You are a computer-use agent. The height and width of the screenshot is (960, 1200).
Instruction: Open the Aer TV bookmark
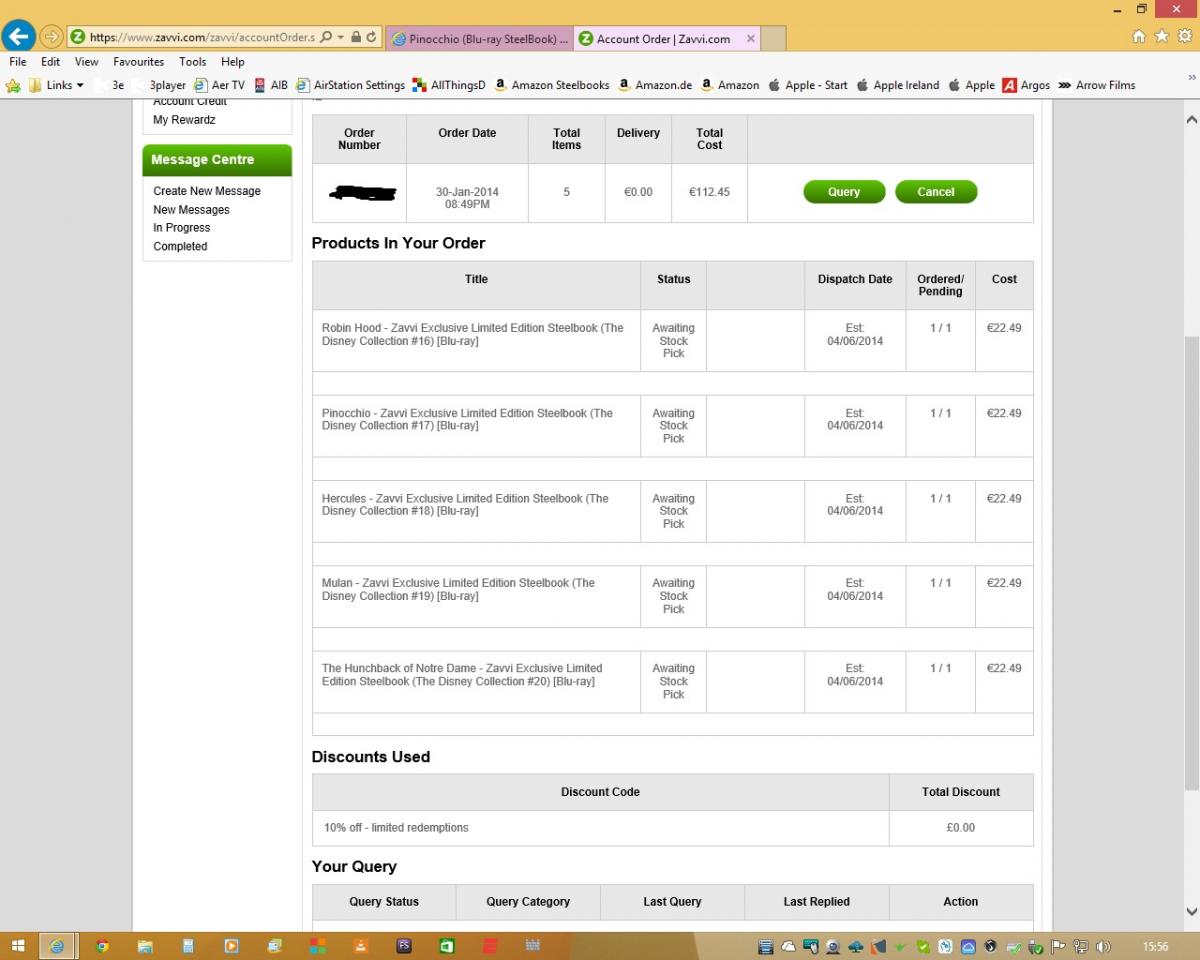click(x=219, y=85)
